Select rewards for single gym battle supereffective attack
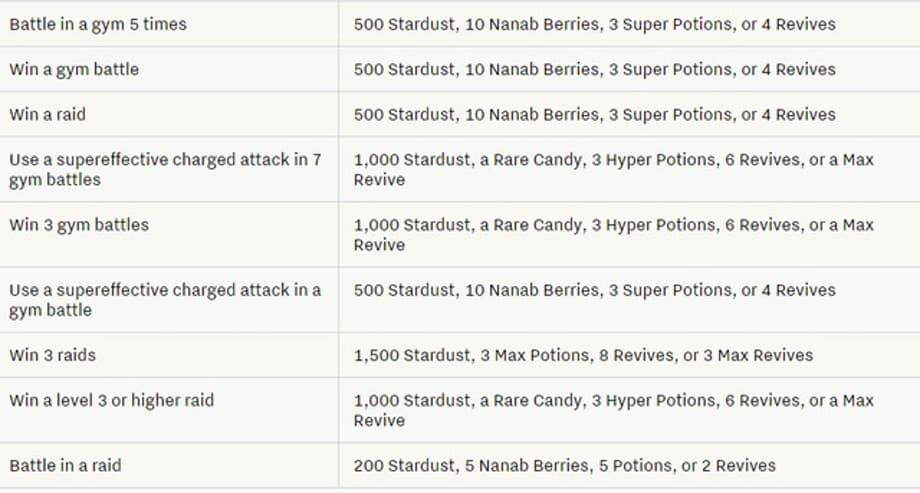This screenshot has width=920, height=493. [594, 290]
